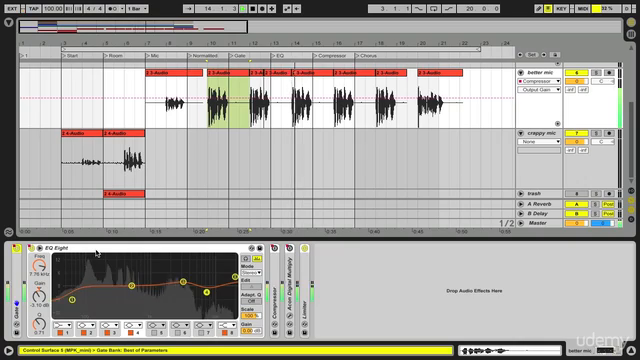Click the browser show/hide triangle
The width and height of the screenshot is (640, 360).
coord(9,23)
